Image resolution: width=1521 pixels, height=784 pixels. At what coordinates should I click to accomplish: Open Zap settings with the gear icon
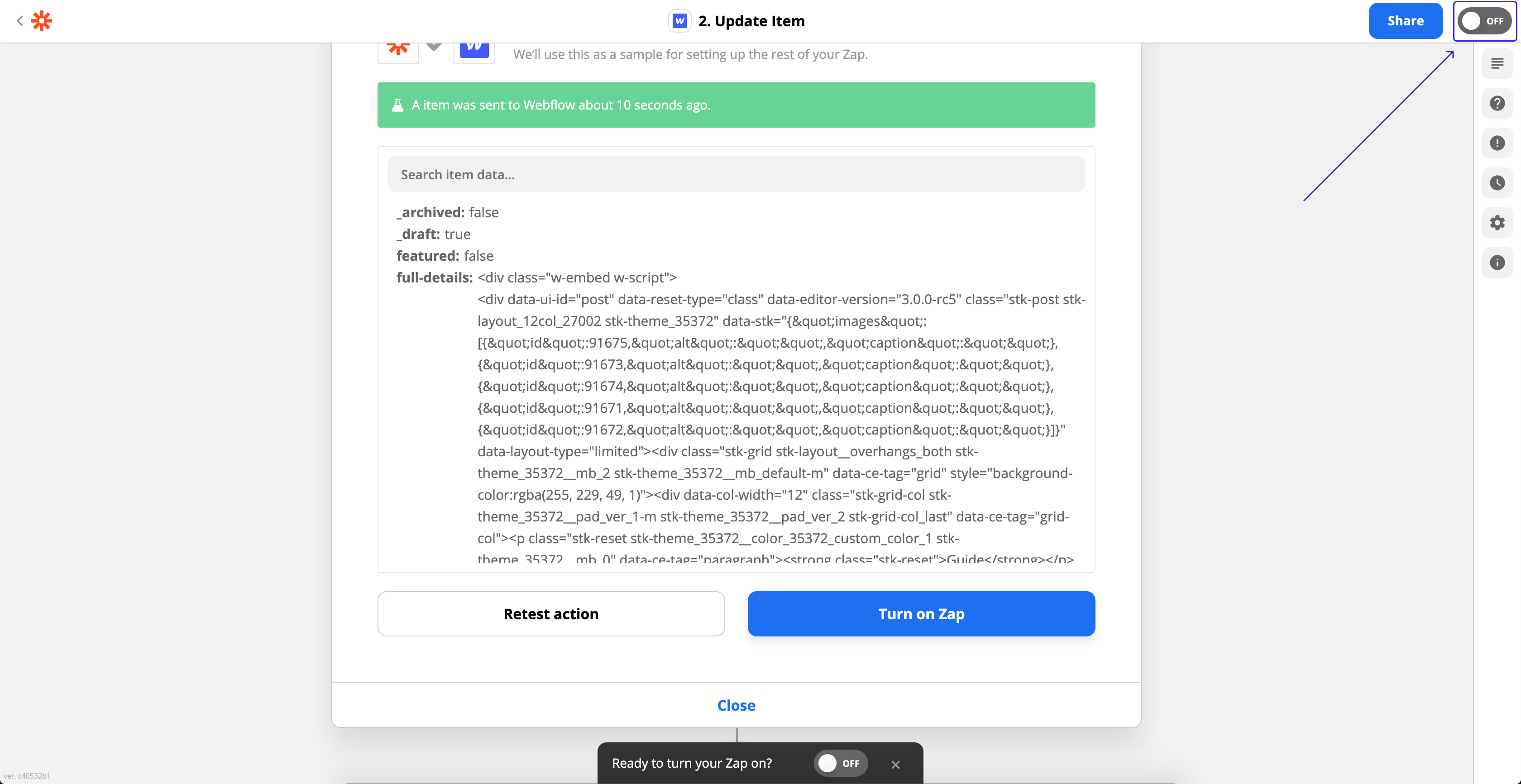point(1498,223)
